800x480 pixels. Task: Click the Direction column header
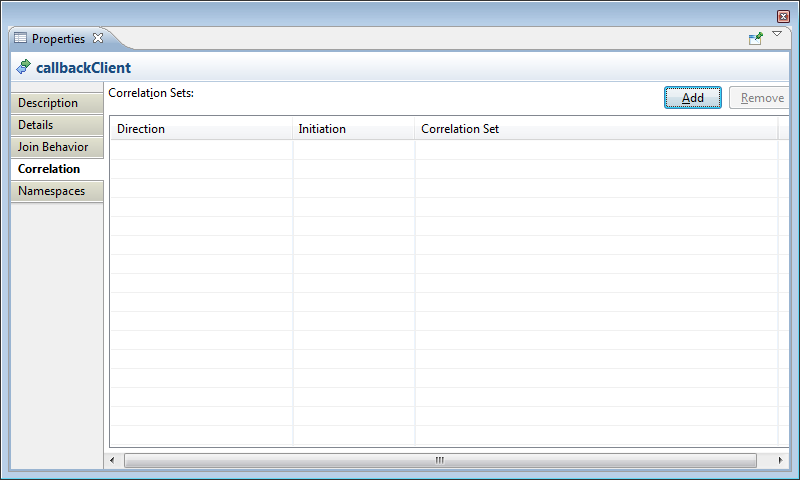200,129
